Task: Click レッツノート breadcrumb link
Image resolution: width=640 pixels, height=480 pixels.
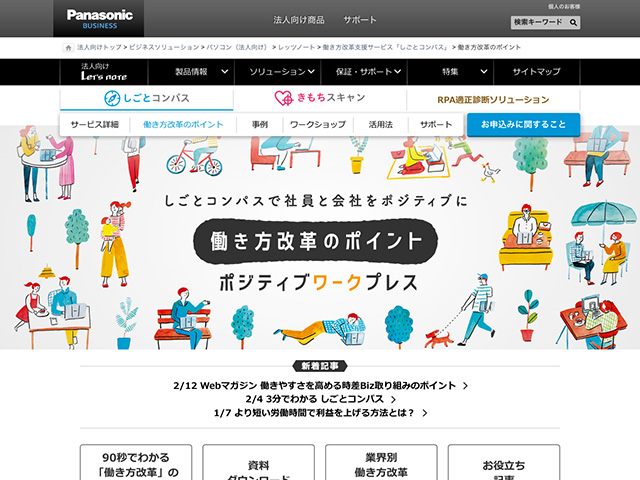Action: pyautogui.click(x=296, y=47)
